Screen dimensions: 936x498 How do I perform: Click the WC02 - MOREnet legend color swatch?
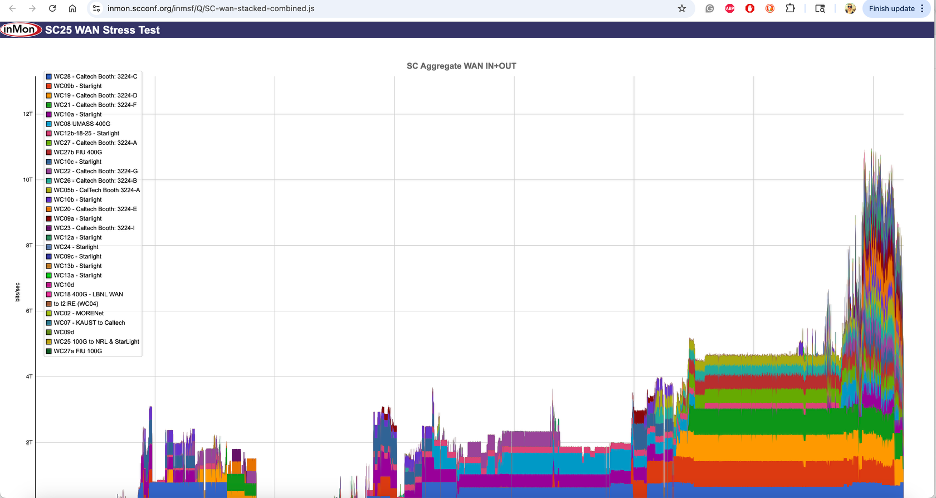49,313
